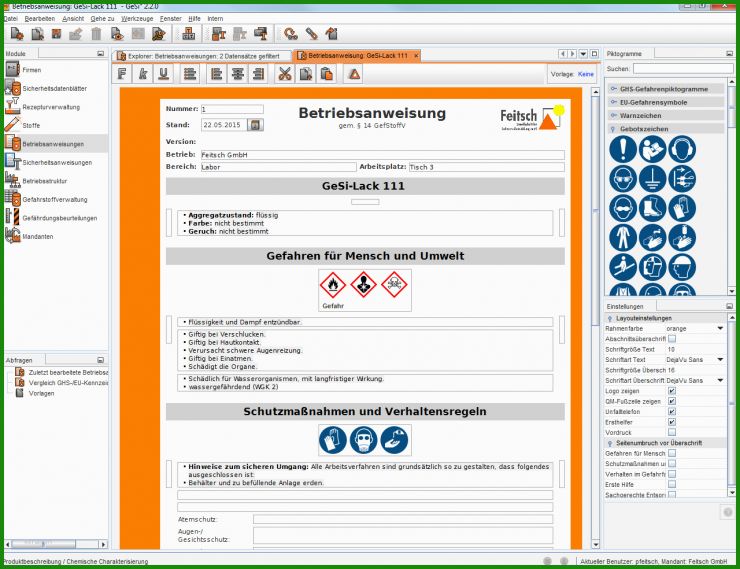Viewport: 740px width, 569px height.
Task: Open the Gehe zu menu
Action: click(102, 18)
